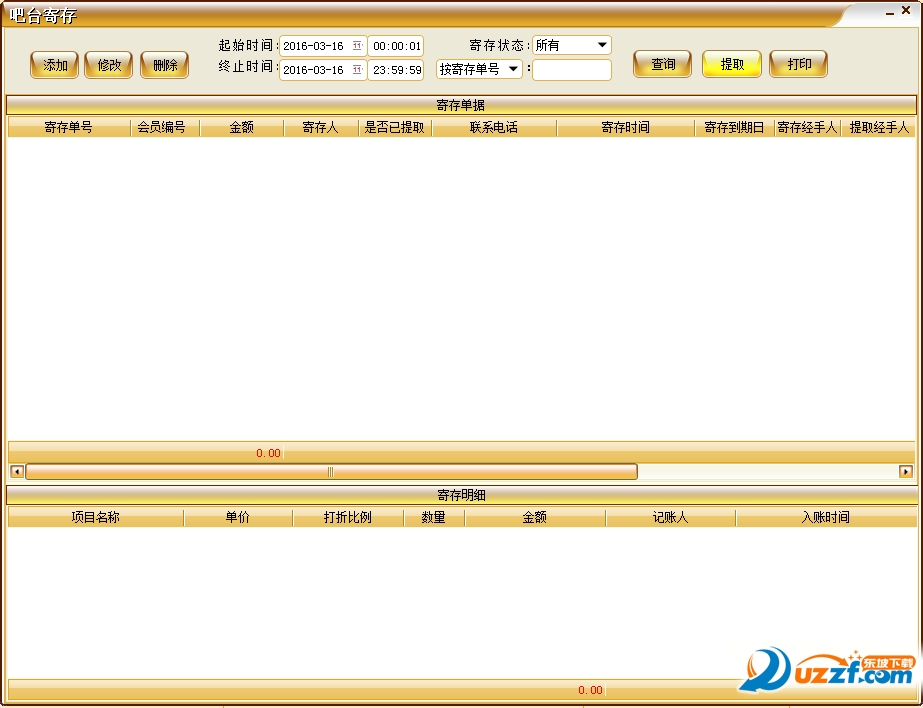
Task: Click the 记账人 column header
Action: click(x=670, y=517)
